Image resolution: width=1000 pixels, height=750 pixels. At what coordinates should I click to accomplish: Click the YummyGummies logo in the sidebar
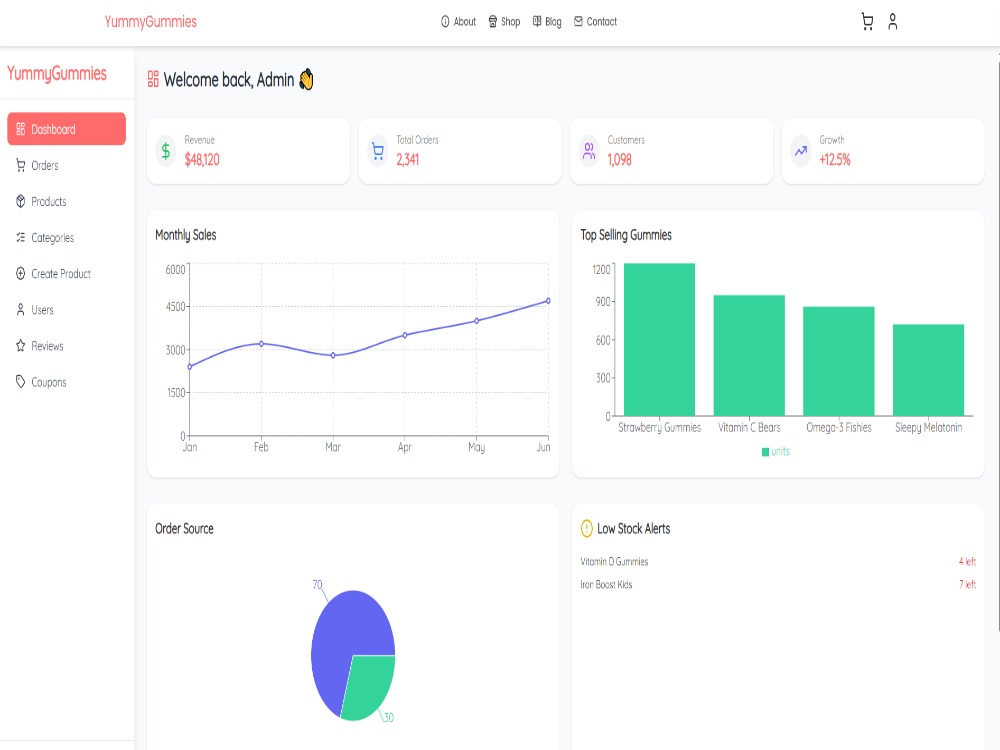(57, 73)
